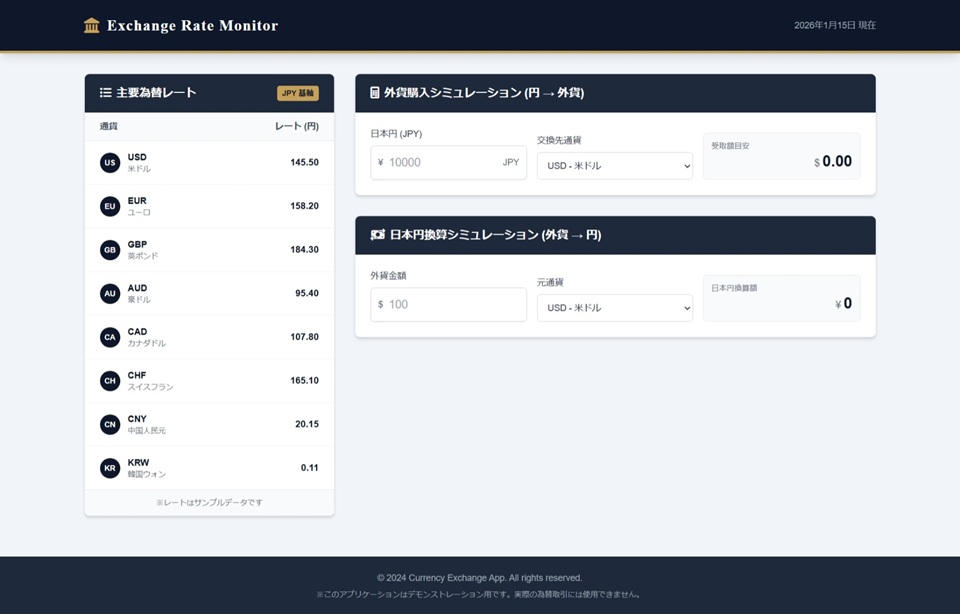Select the CAD カナダドル rate row
The width and height of the screenshot is (960, 614).
(x=209, y=337)
